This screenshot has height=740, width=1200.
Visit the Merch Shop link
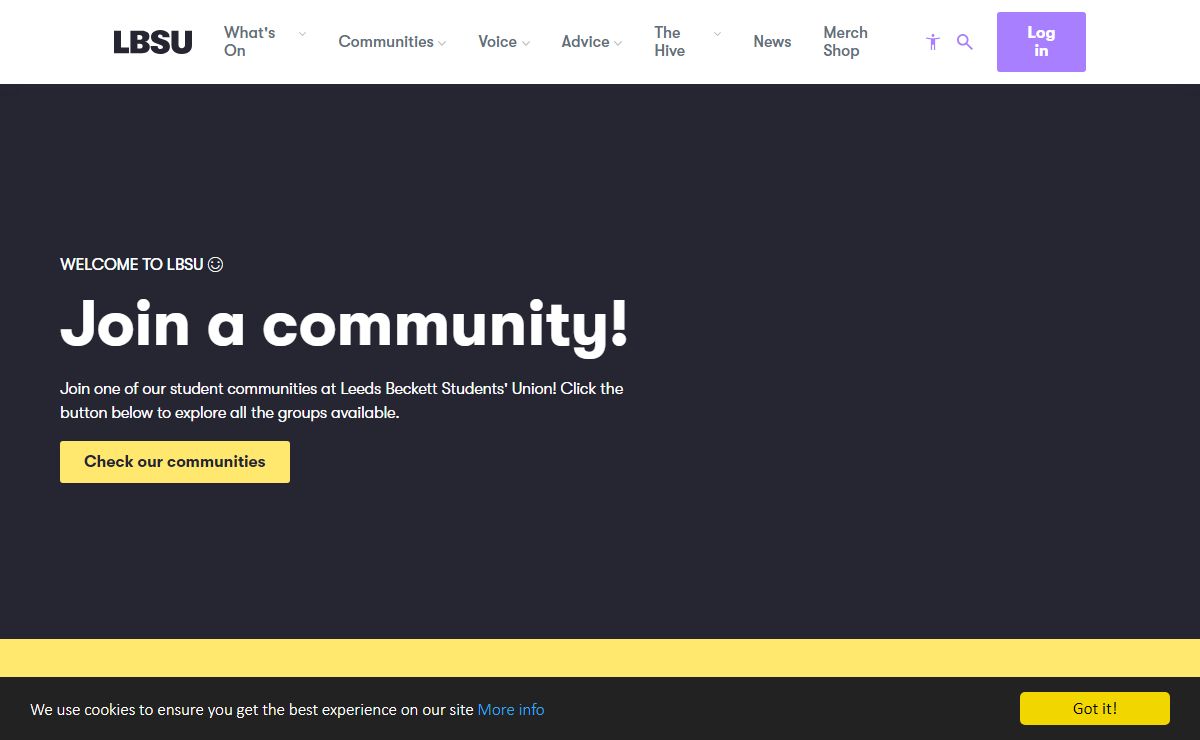846,42
